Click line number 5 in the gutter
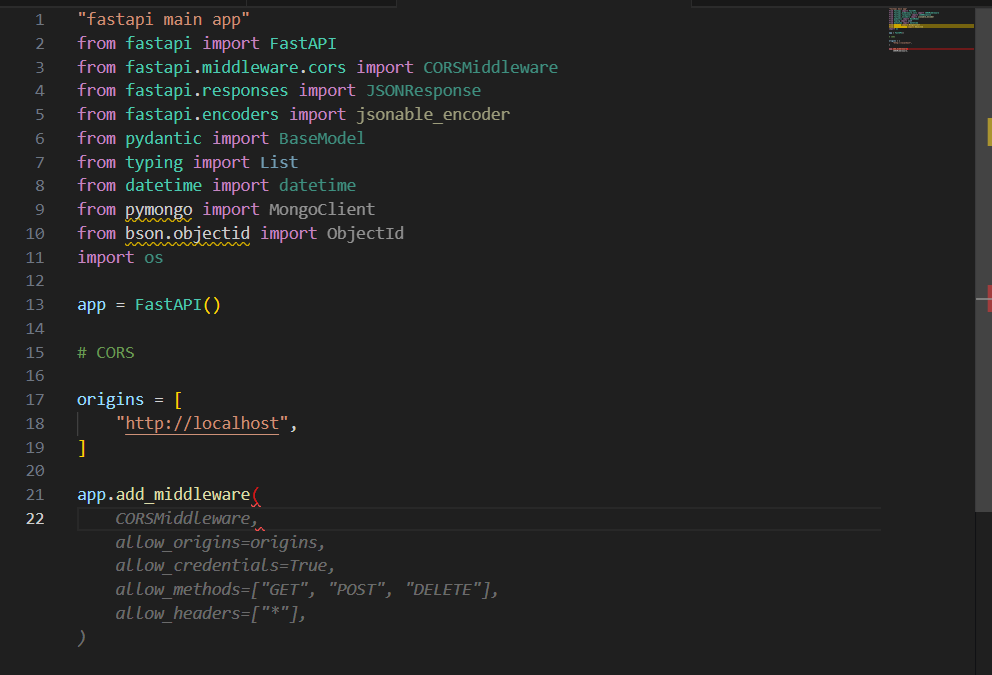The height and width of the screenshot is (675, 992). point(39,115)
